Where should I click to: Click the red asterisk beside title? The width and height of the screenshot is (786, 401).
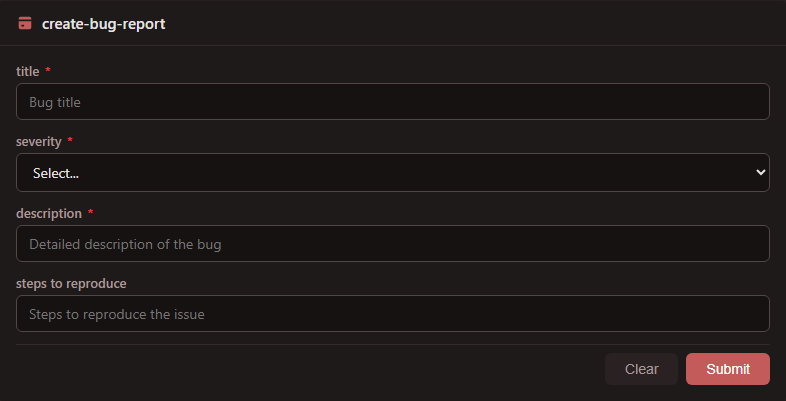[x=48, y=71]
